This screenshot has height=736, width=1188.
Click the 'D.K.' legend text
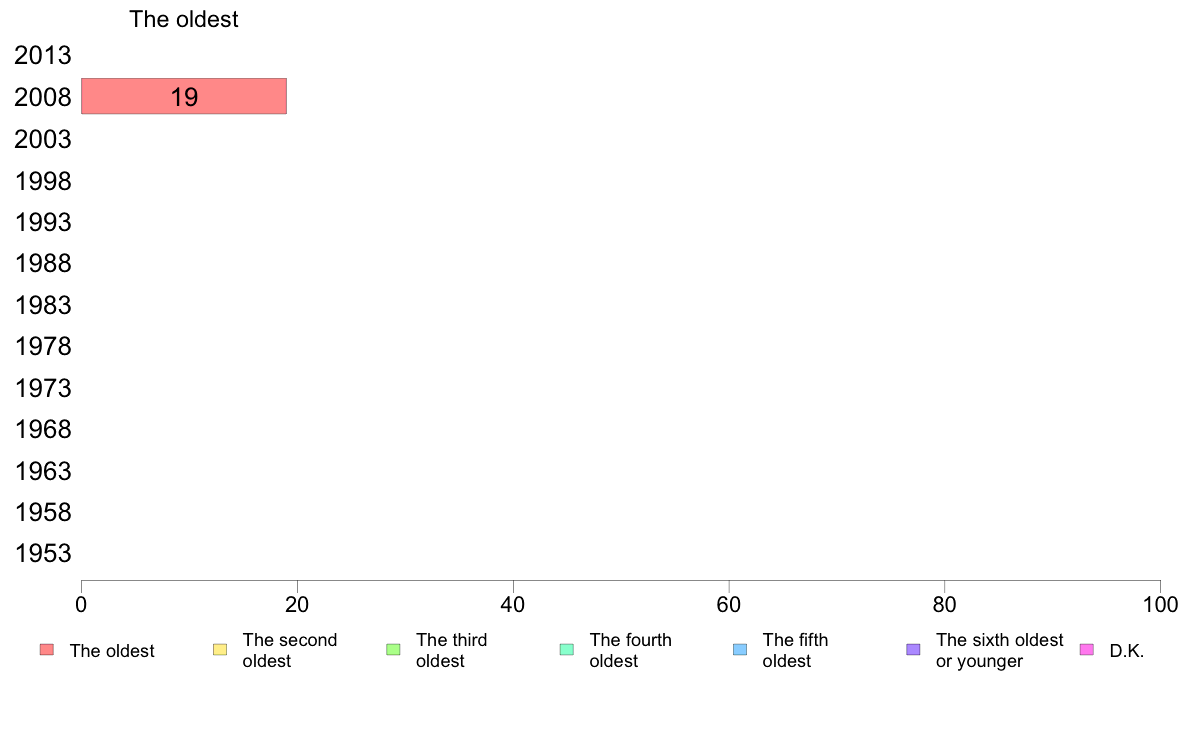tap(1127, 651)
